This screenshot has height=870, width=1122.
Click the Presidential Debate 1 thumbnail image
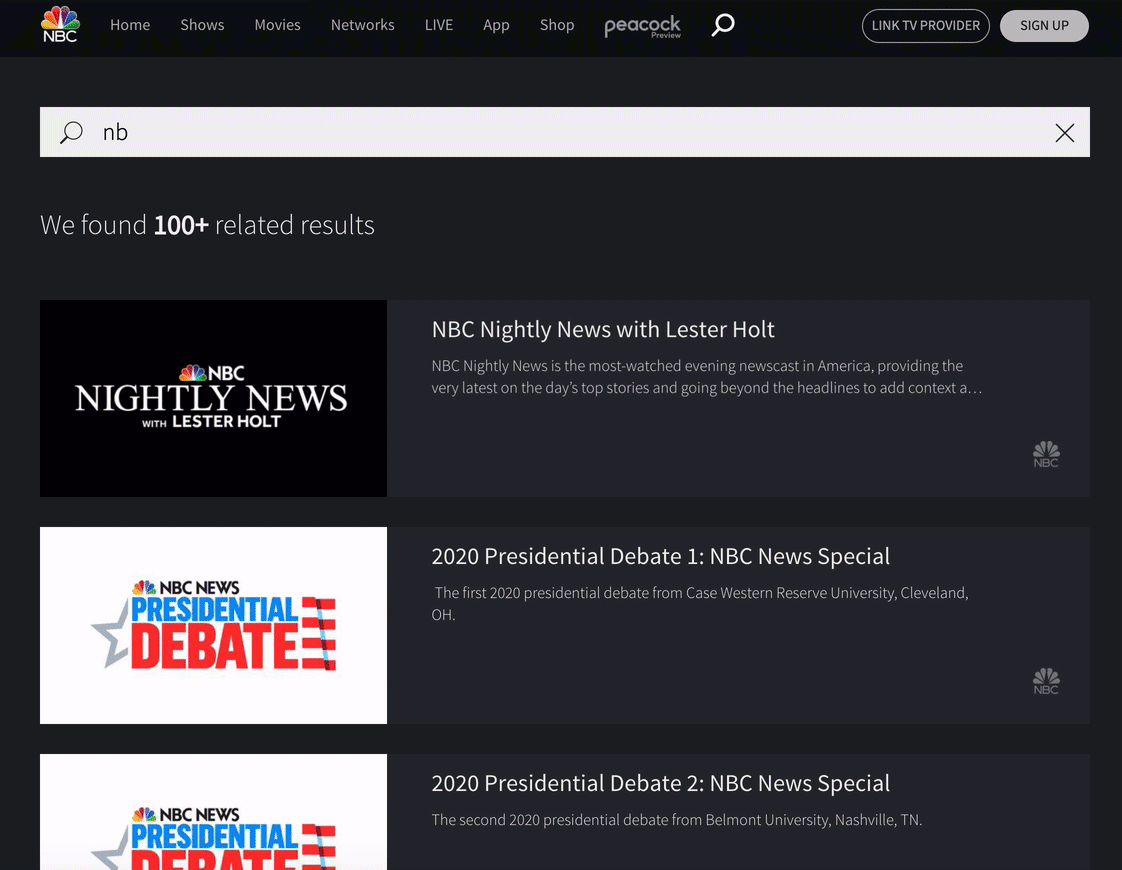(213, 625)
